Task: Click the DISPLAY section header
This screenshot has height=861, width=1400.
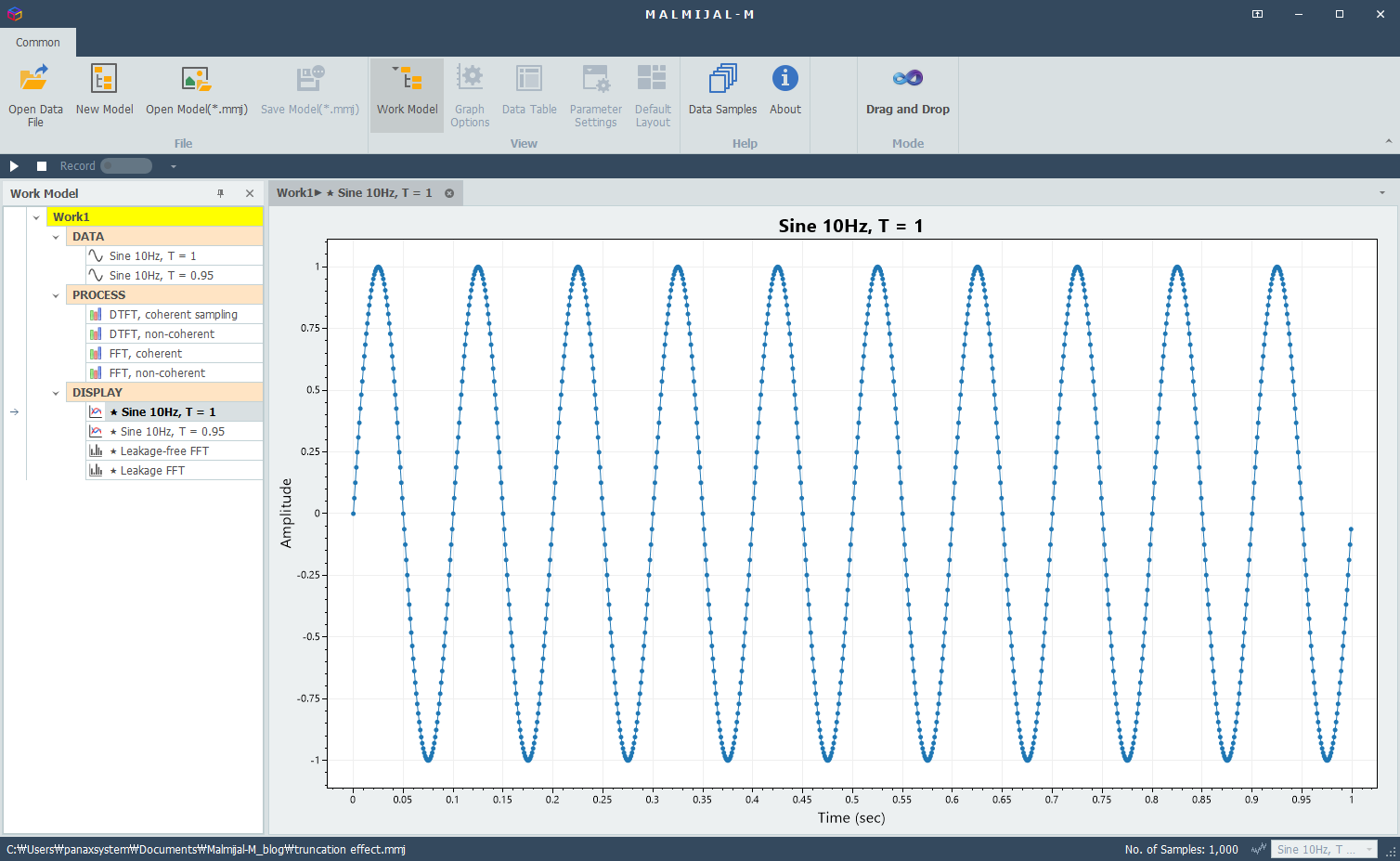Action: tap(165, 393)
